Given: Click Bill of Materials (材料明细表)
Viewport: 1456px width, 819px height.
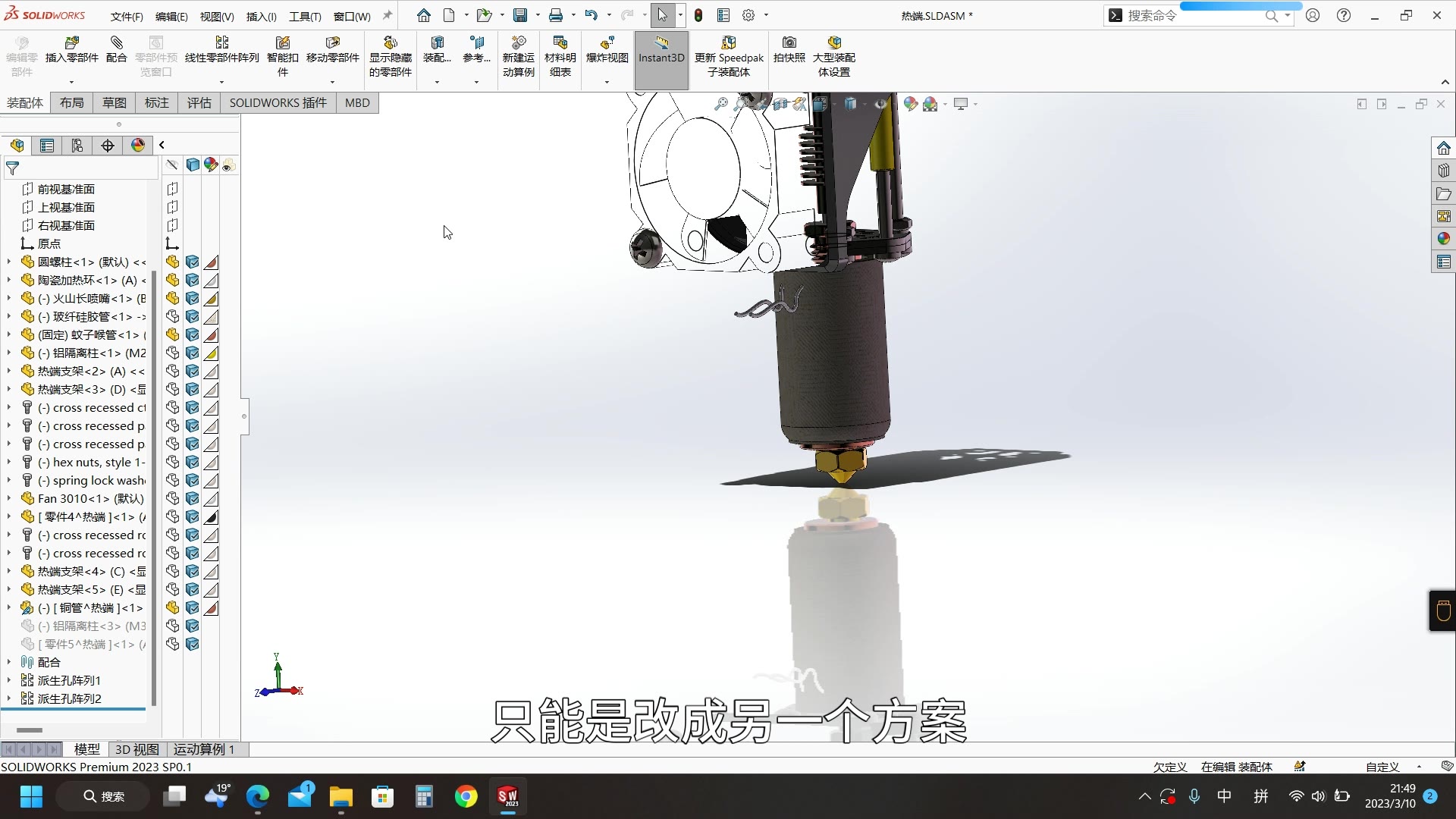Looking at the screenshot, I should click(x=560, y=56).
